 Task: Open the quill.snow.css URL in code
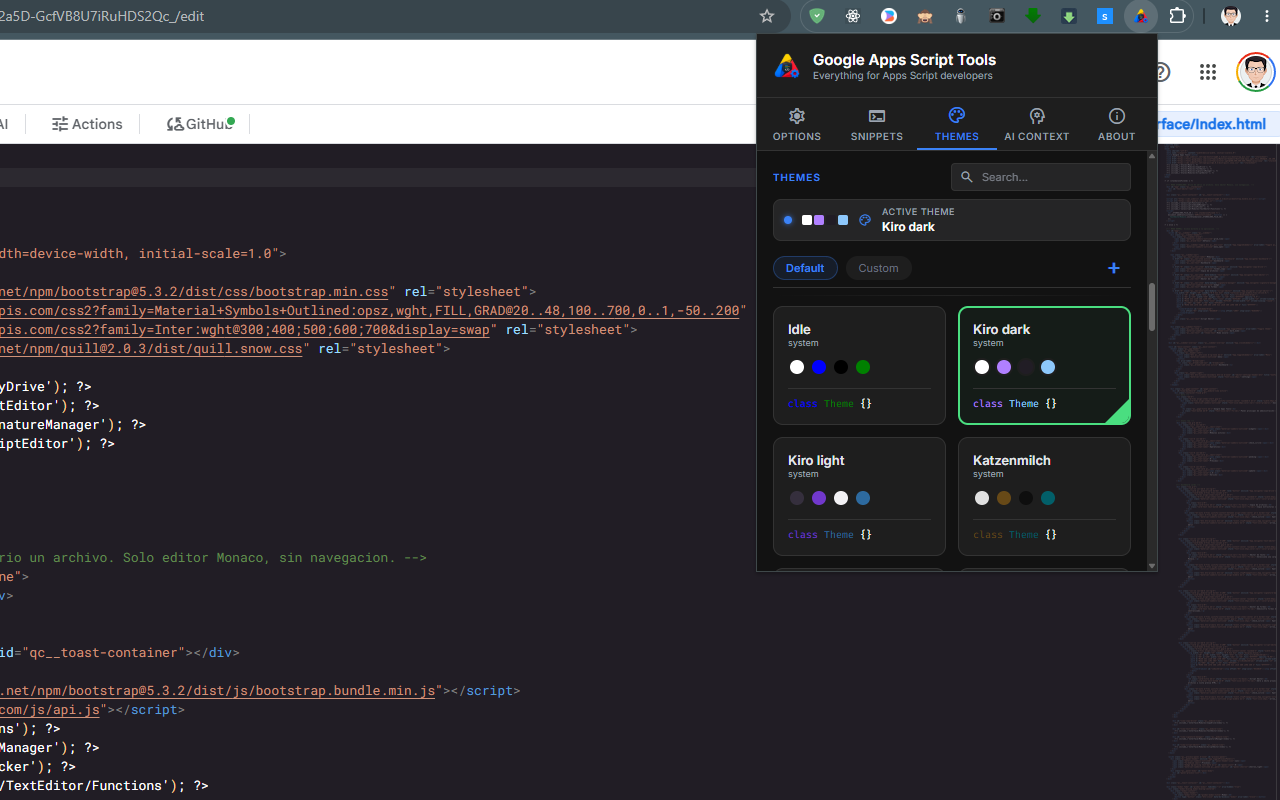(151, 349)
